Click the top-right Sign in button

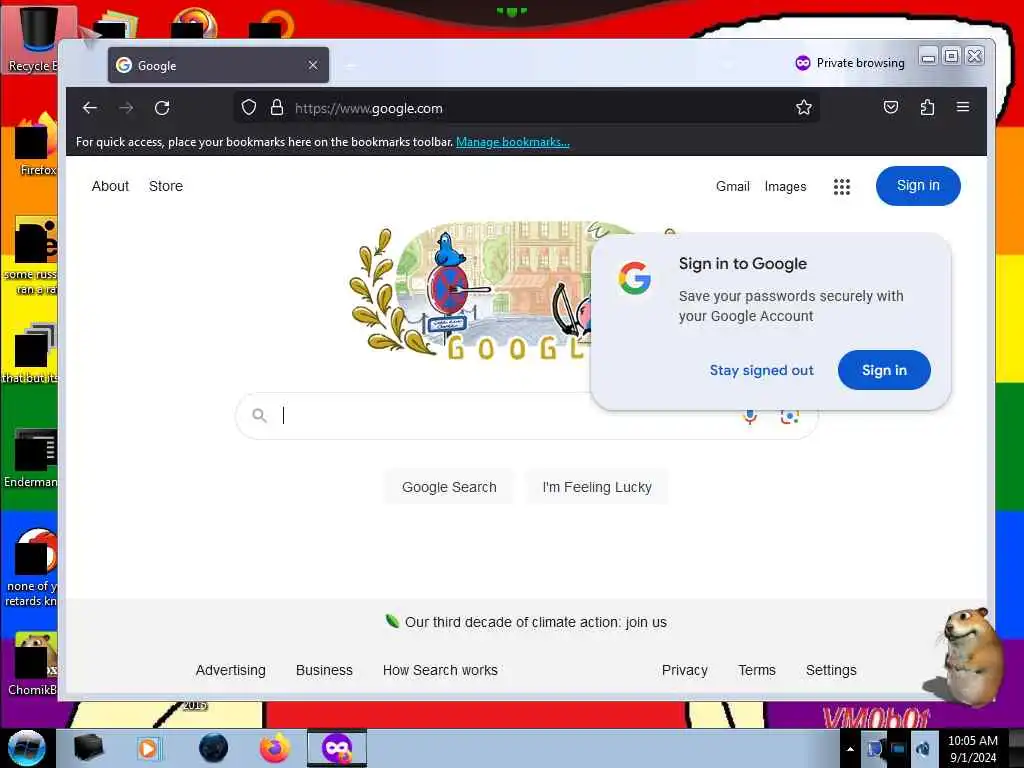[x=918, y=185]
